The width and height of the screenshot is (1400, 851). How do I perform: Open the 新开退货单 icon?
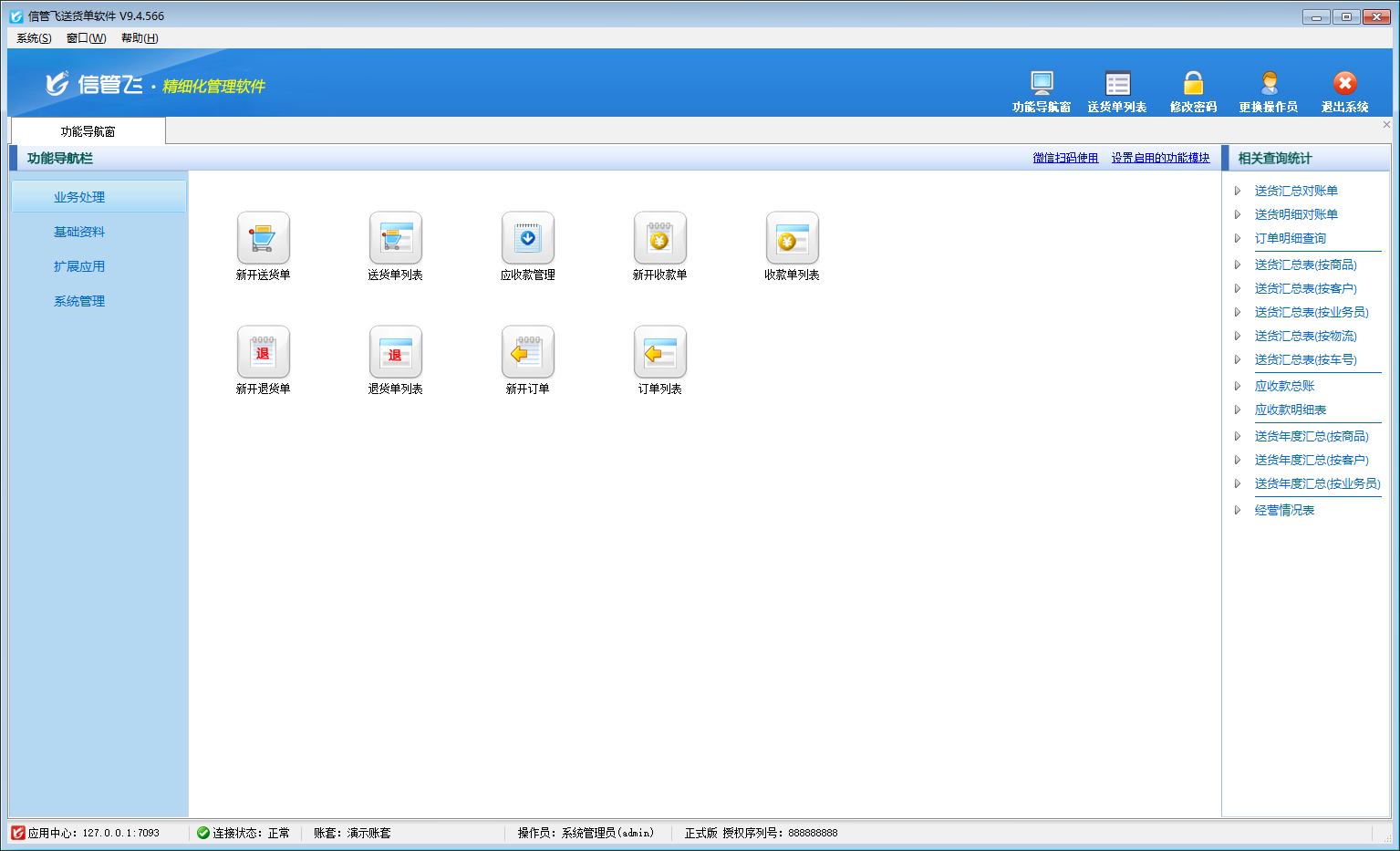(263, 352)
